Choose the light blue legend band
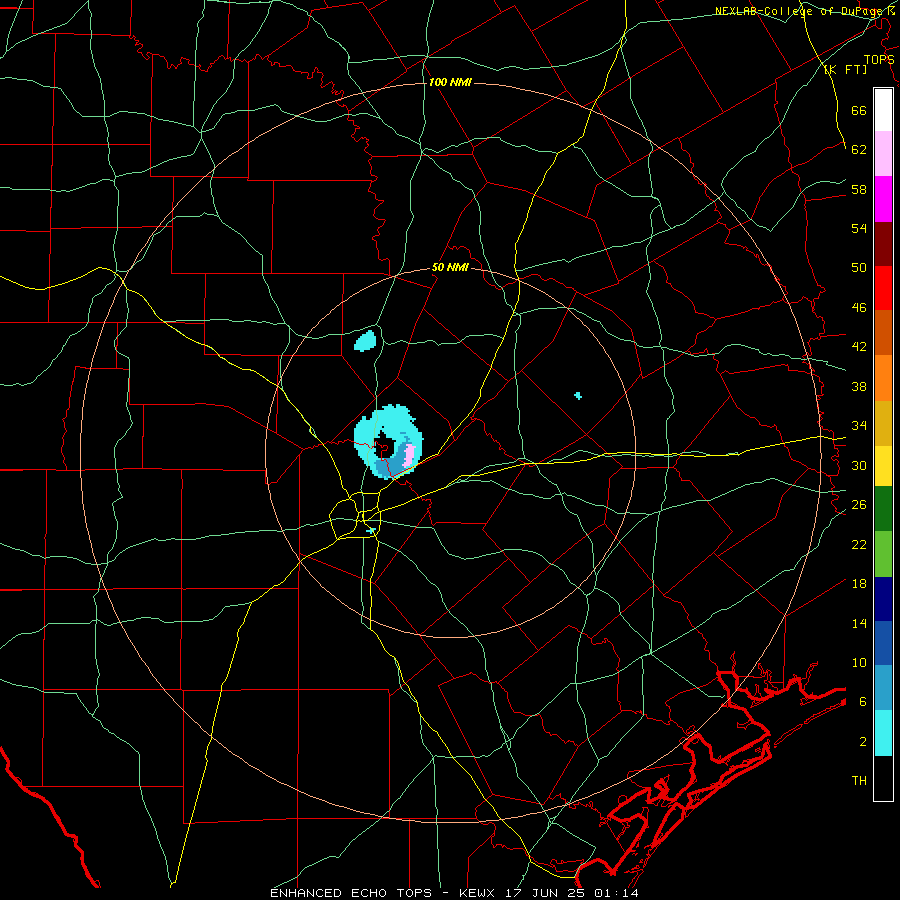 [883, 688]
